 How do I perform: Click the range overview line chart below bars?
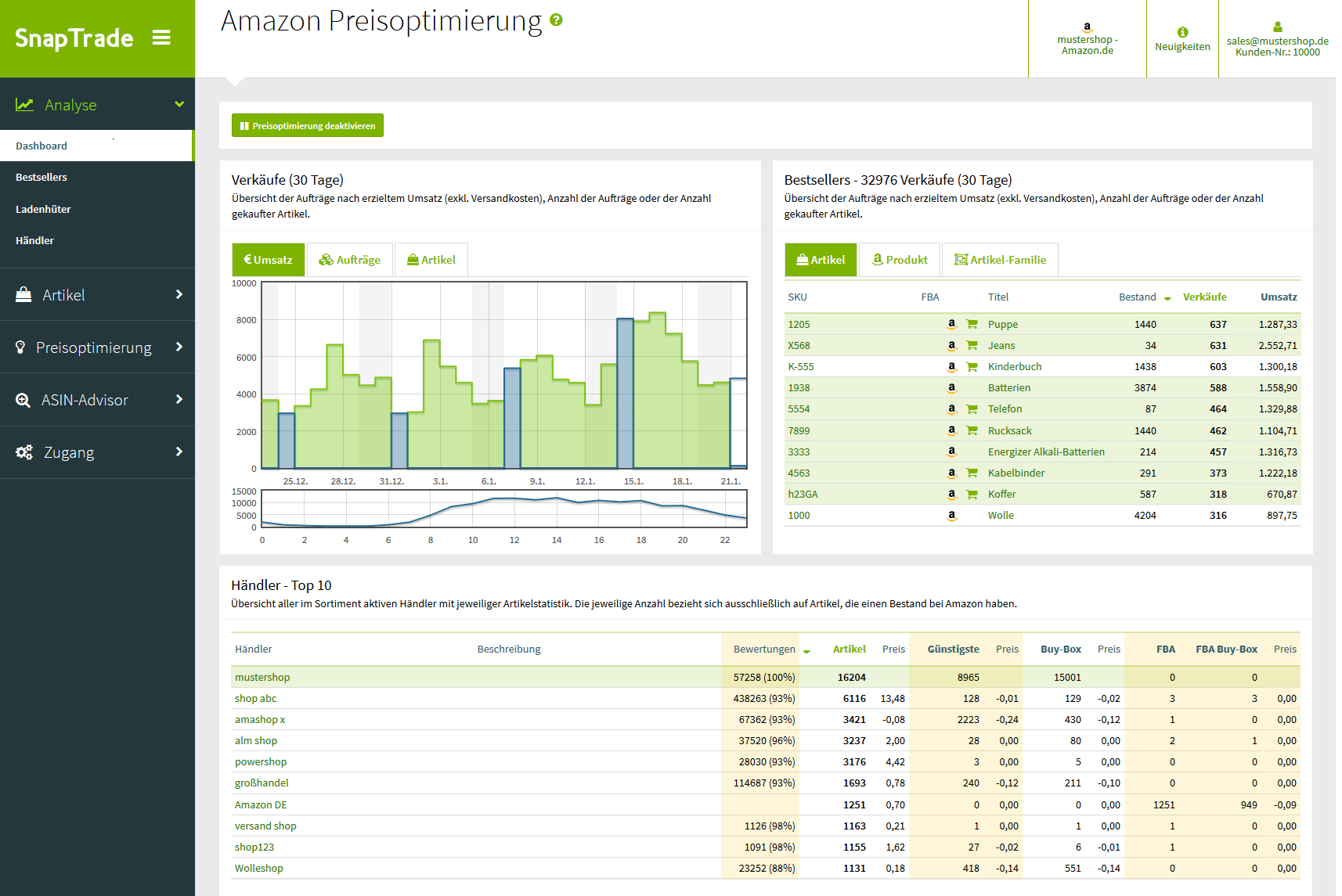pyautogui.click(x=503, y=509)
